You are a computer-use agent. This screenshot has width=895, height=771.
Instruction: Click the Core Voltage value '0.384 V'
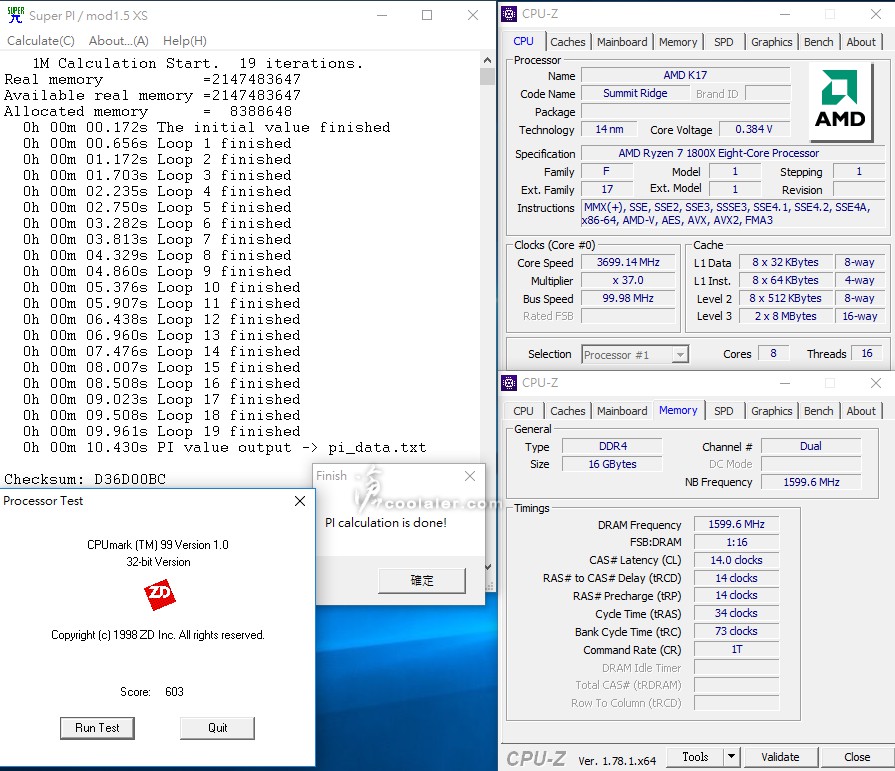pos(753,130)
